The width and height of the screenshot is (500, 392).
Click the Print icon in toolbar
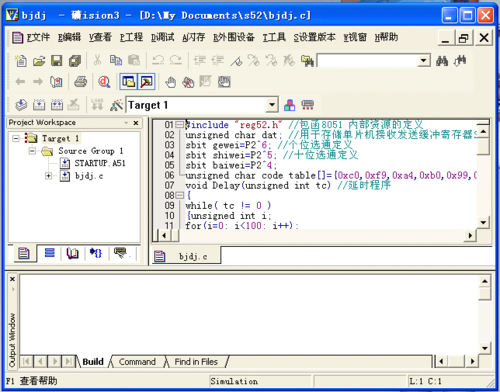(80, 82)
